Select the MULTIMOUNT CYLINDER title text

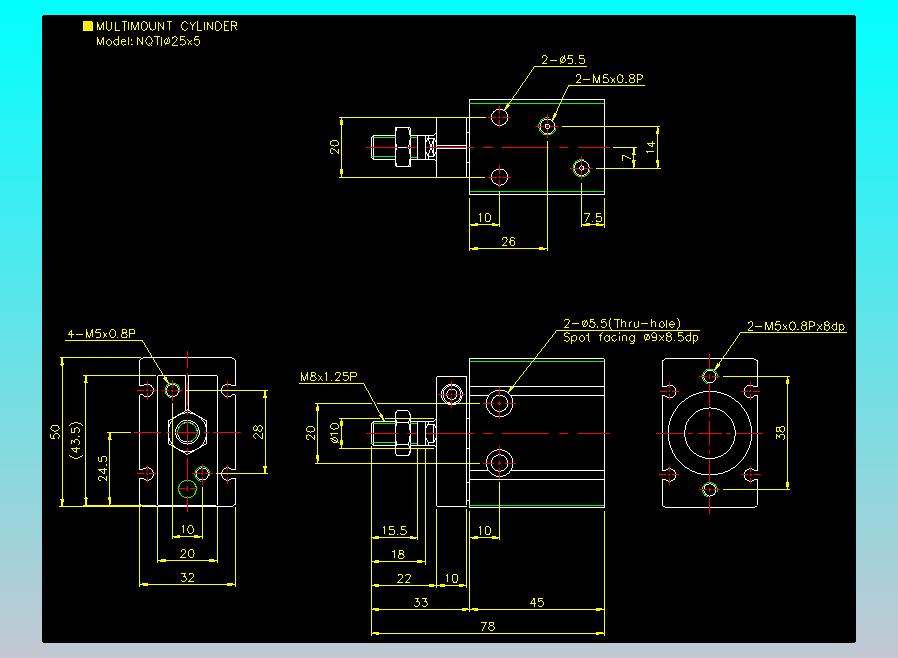pos(167,26)
